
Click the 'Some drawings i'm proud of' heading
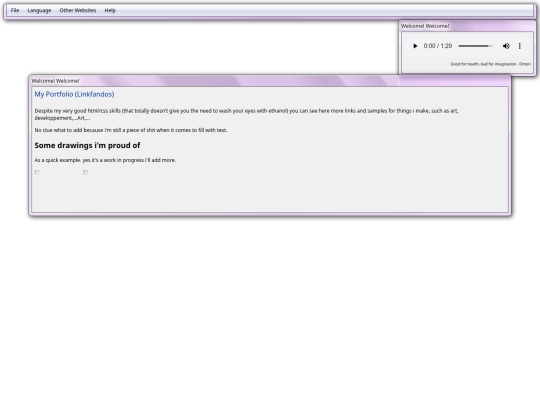pos(87,145)
